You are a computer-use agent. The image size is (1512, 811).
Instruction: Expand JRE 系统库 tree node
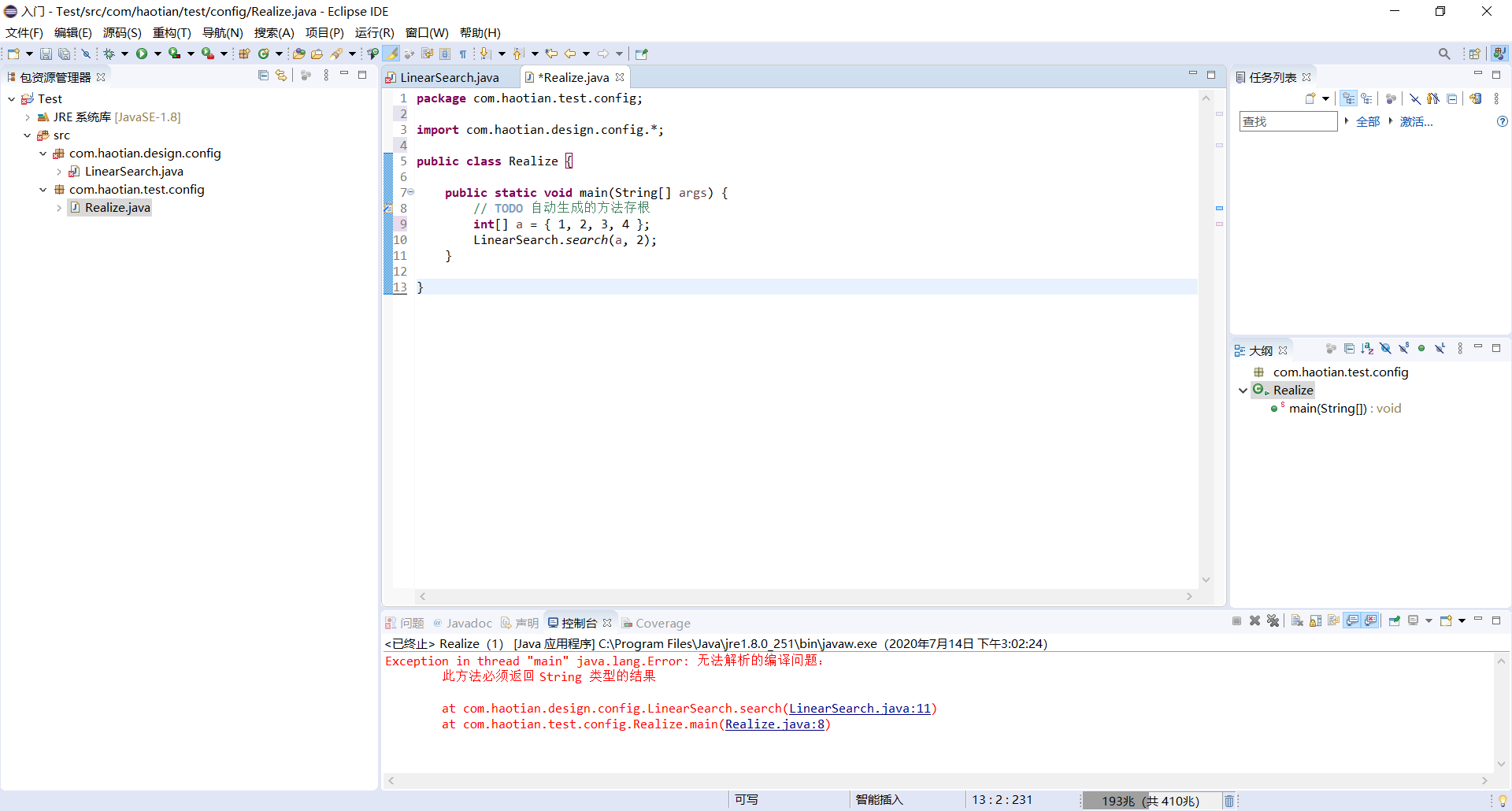[28, 117]
